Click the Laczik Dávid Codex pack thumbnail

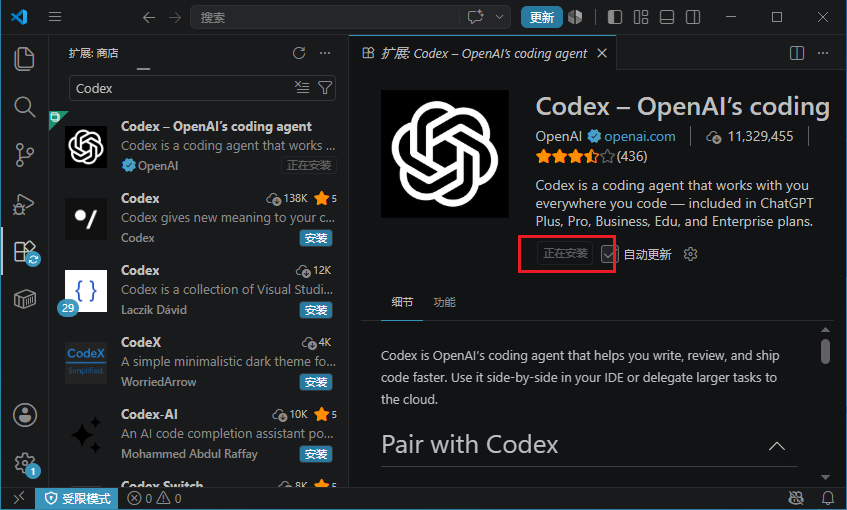point(86,291)
